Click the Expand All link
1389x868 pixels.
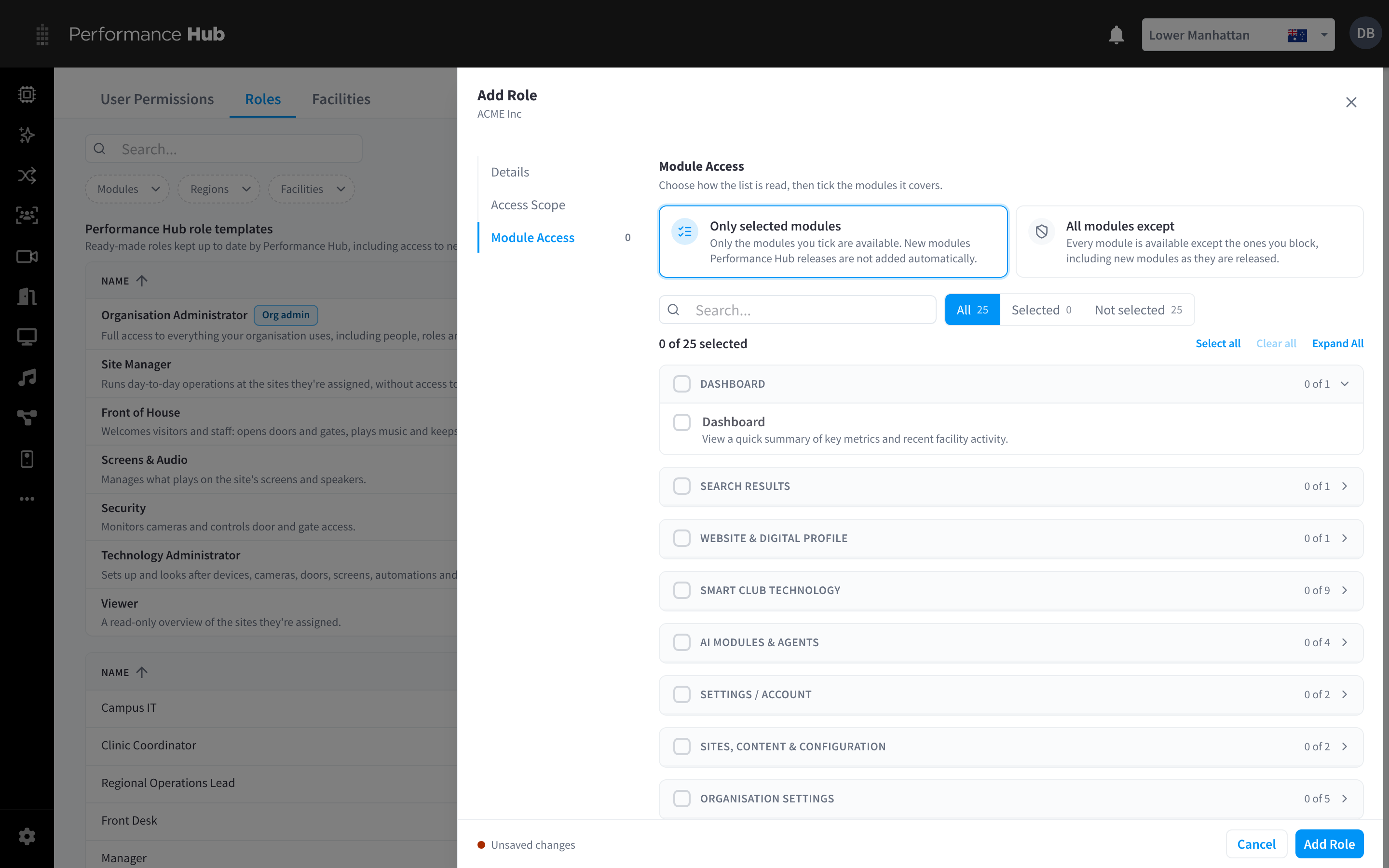[1337, 343]
